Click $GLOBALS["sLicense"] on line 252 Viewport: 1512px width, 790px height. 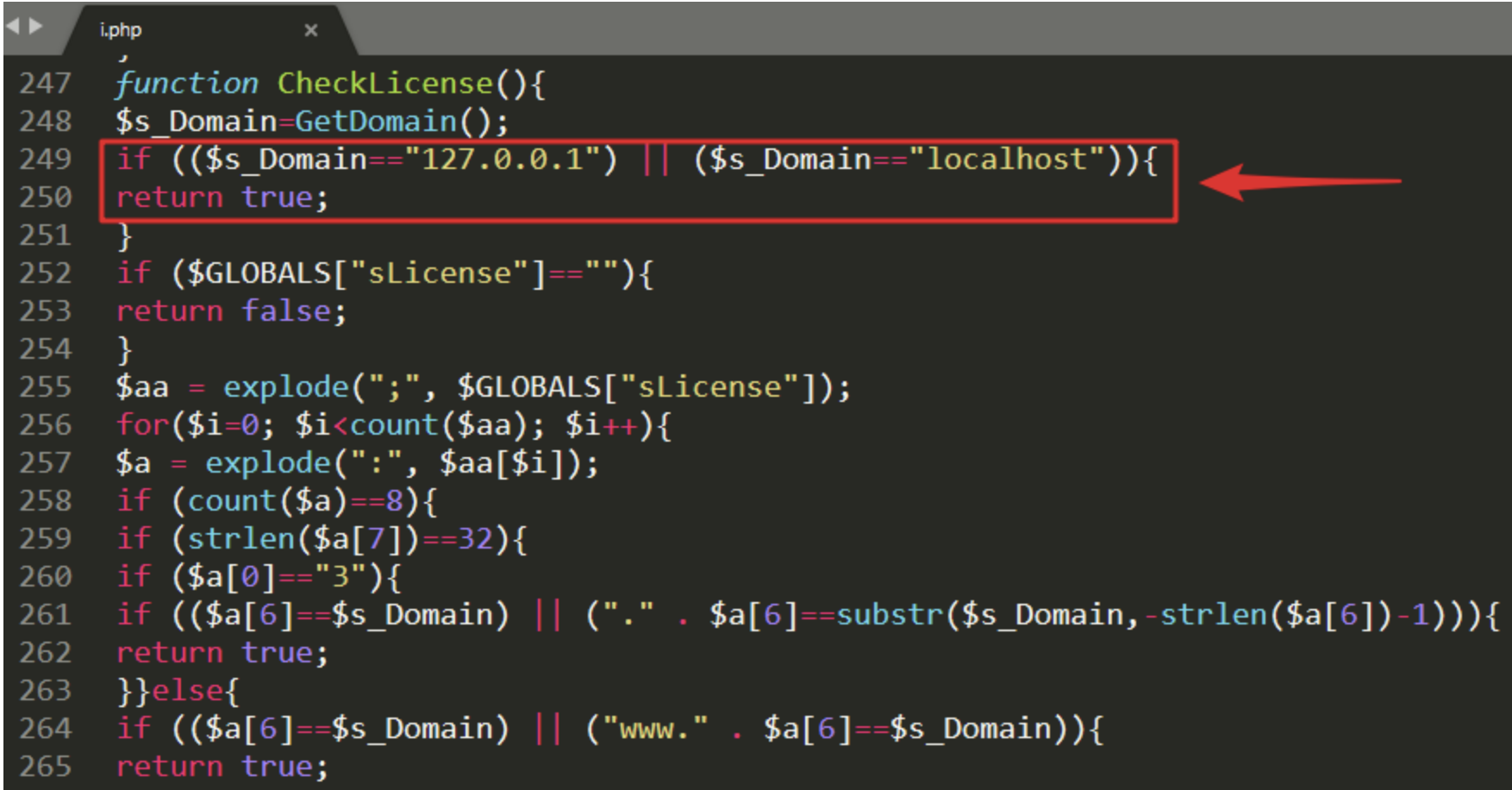pyautogui.click(x=367, y=273)
